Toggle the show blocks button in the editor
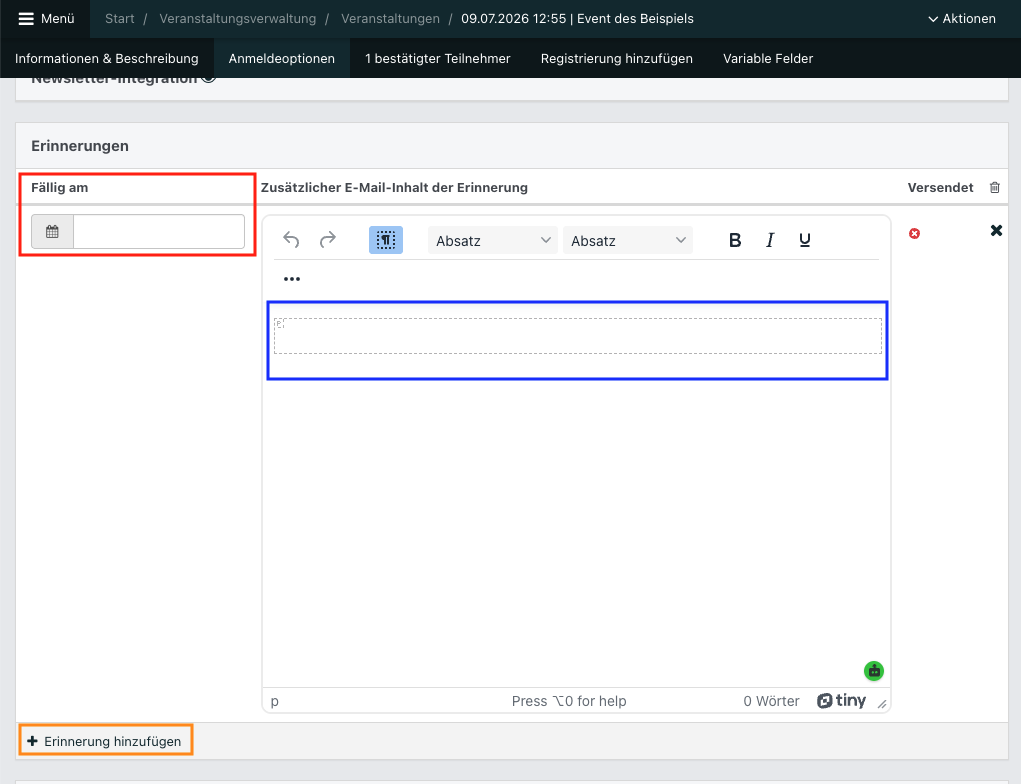The height and width of the screenshot is (784, 1021). 386,240
